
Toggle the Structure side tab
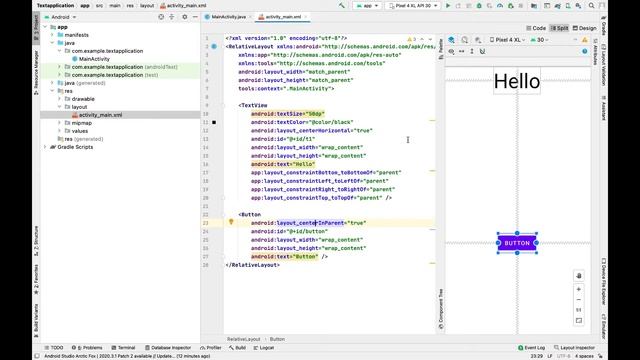(x=36, y=241)
